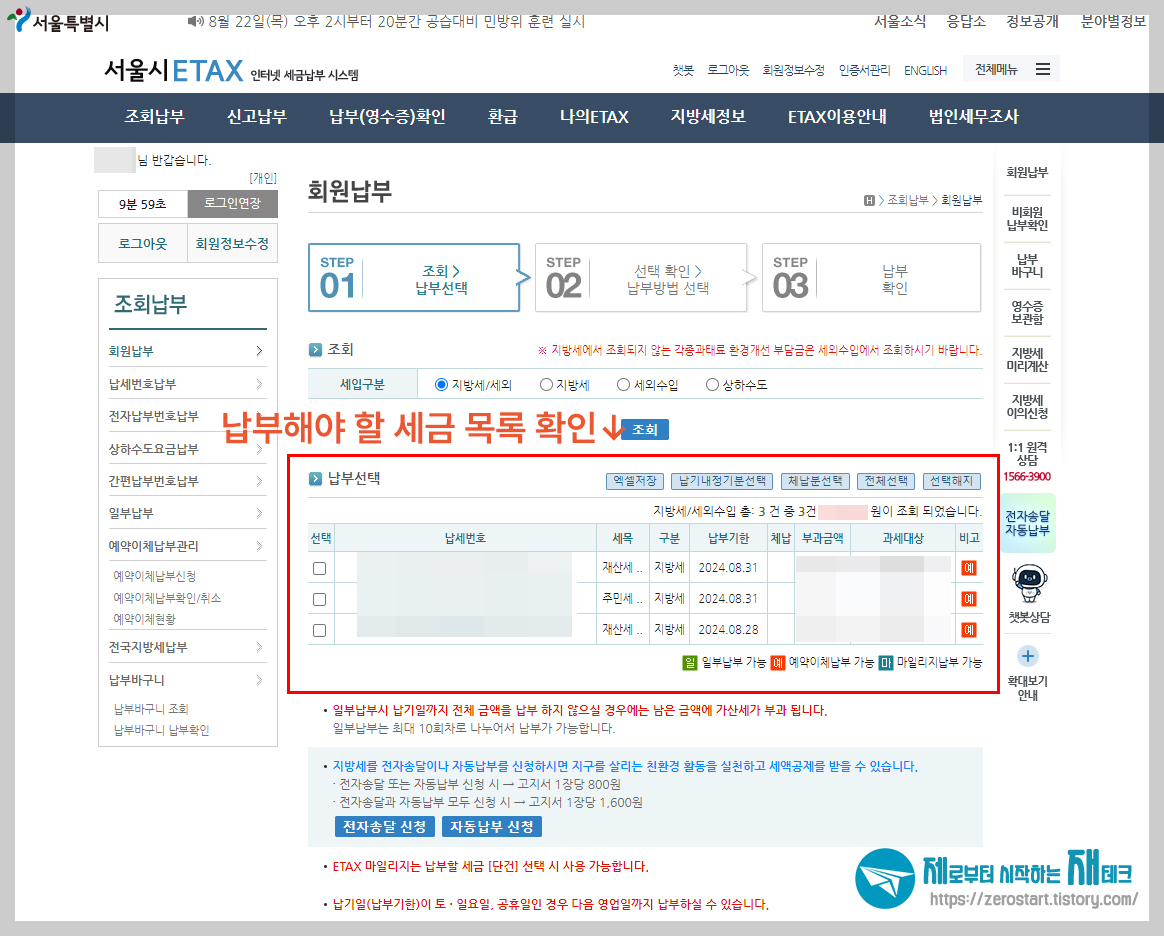Select the 상하수도 radio button
Viewport: 1164px width, 936px height.
pos(713,384)
